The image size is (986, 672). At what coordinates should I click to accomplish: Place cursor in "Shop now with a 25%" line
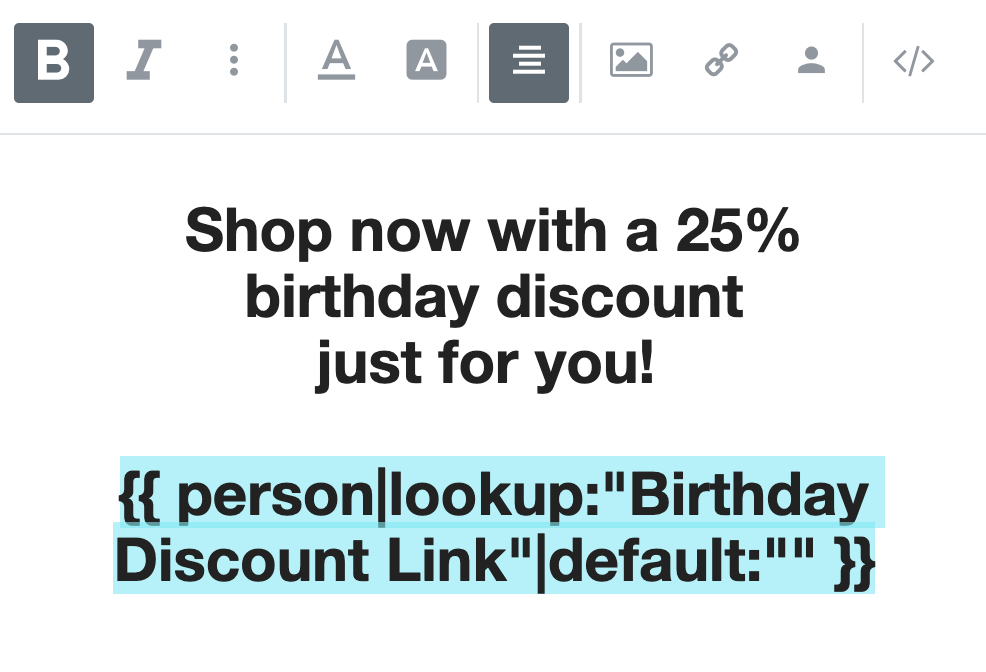coord(492,233)
